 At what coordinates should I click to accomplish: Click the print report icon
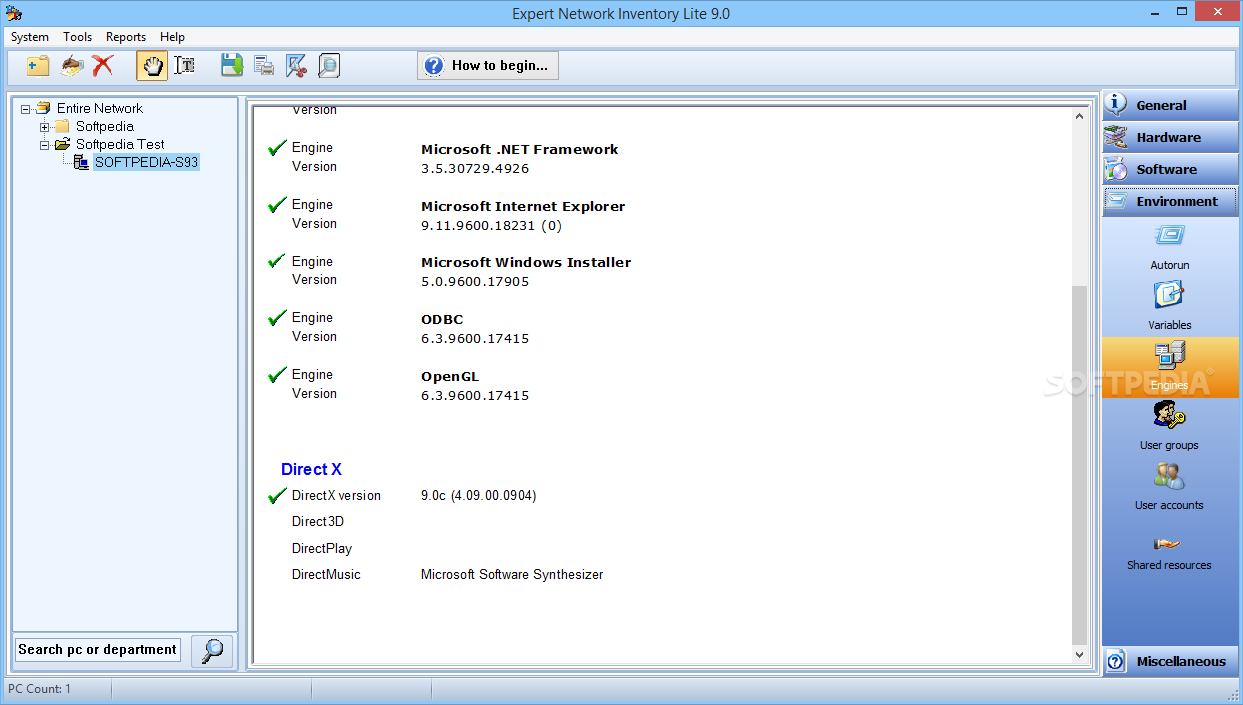click(x=264, y=66)
